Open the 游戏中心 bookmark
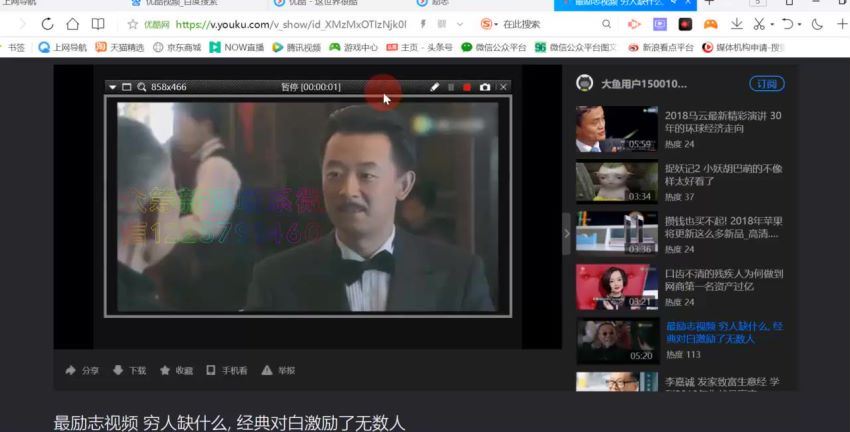 tap(353, 48)
